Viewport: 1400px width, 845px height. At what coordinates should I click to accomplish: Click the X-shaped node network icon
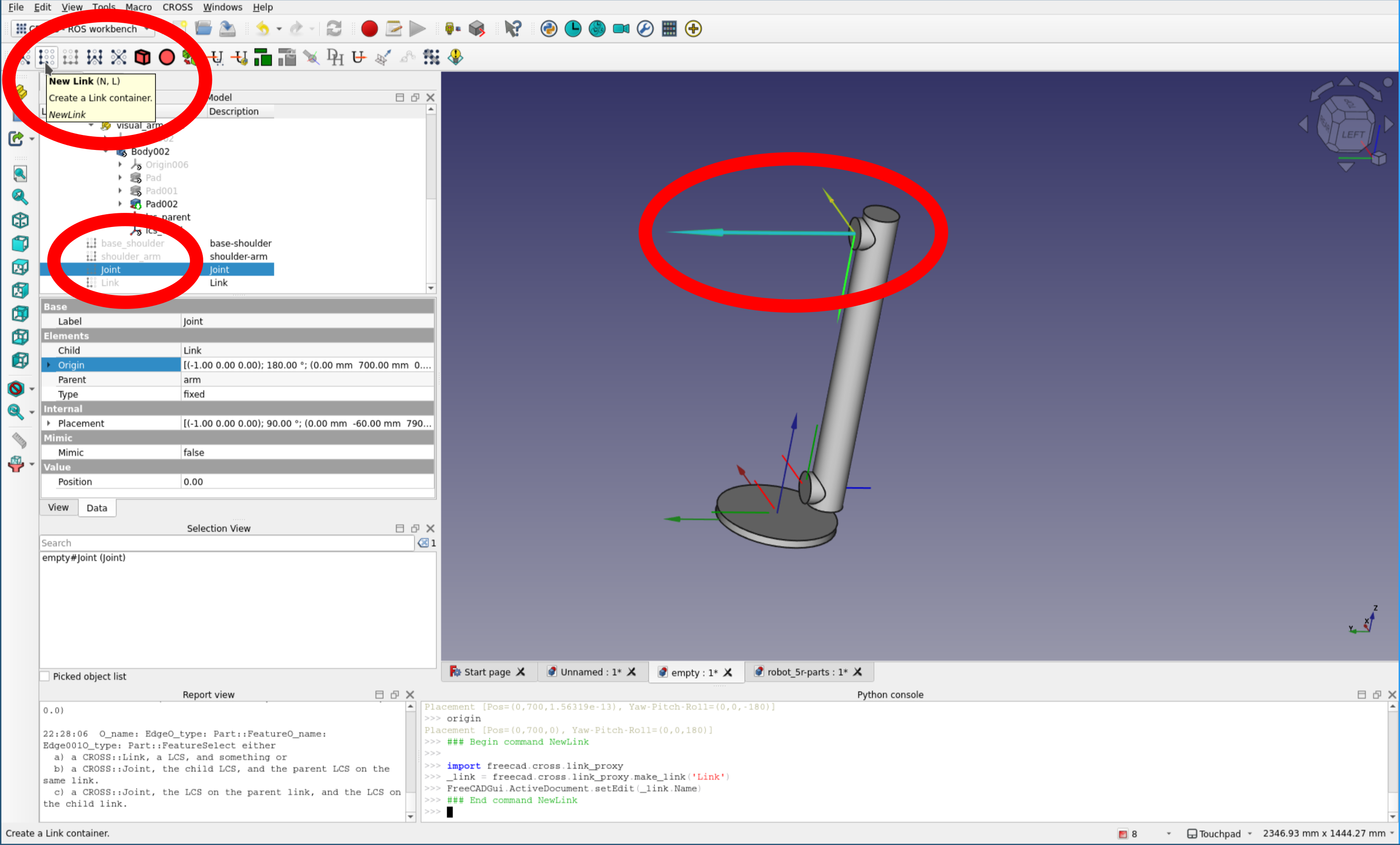[119, 57]
